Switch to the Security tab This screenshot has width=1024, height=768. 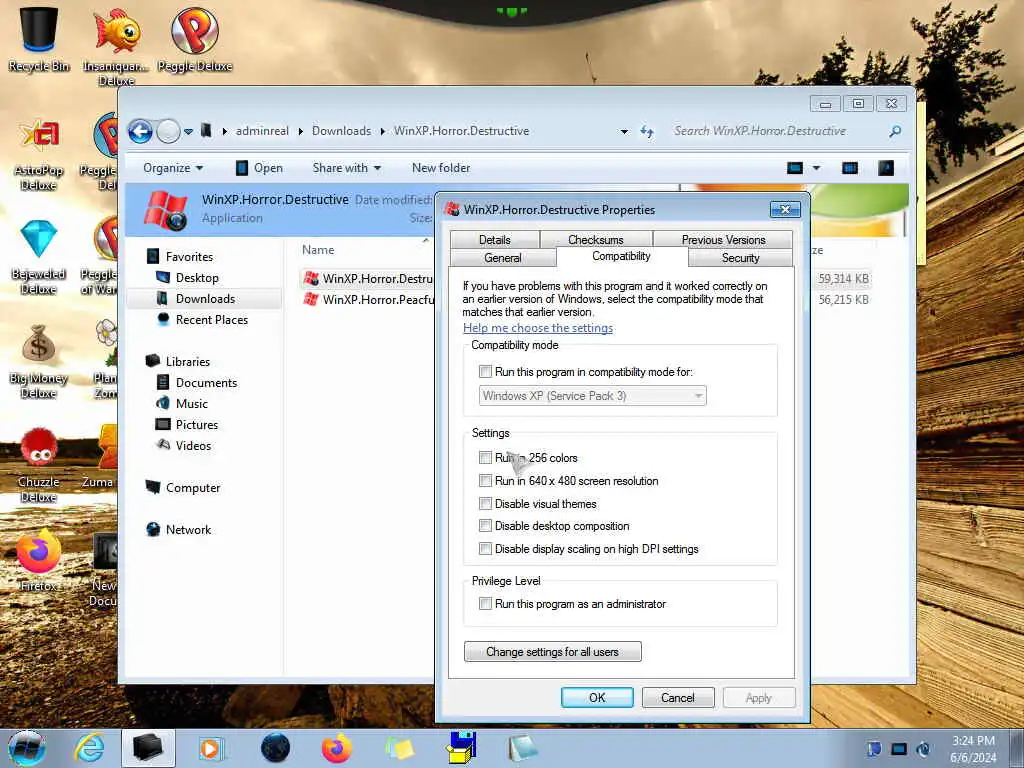[x=741, y=258]
